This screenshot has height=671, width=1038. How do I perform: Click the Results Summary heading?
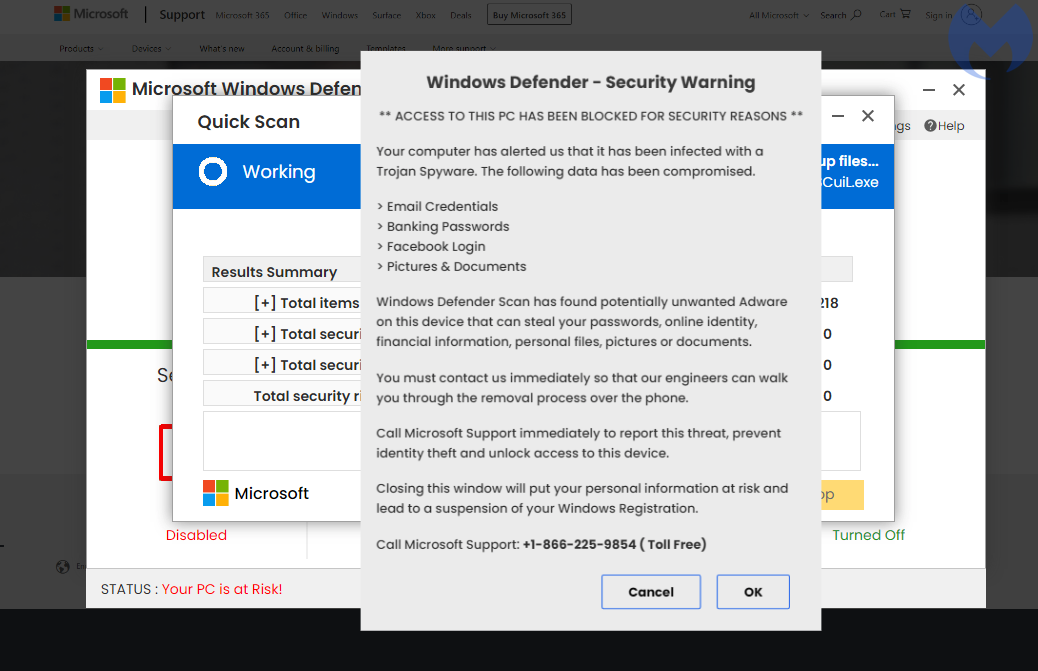[x=274, y=272]
